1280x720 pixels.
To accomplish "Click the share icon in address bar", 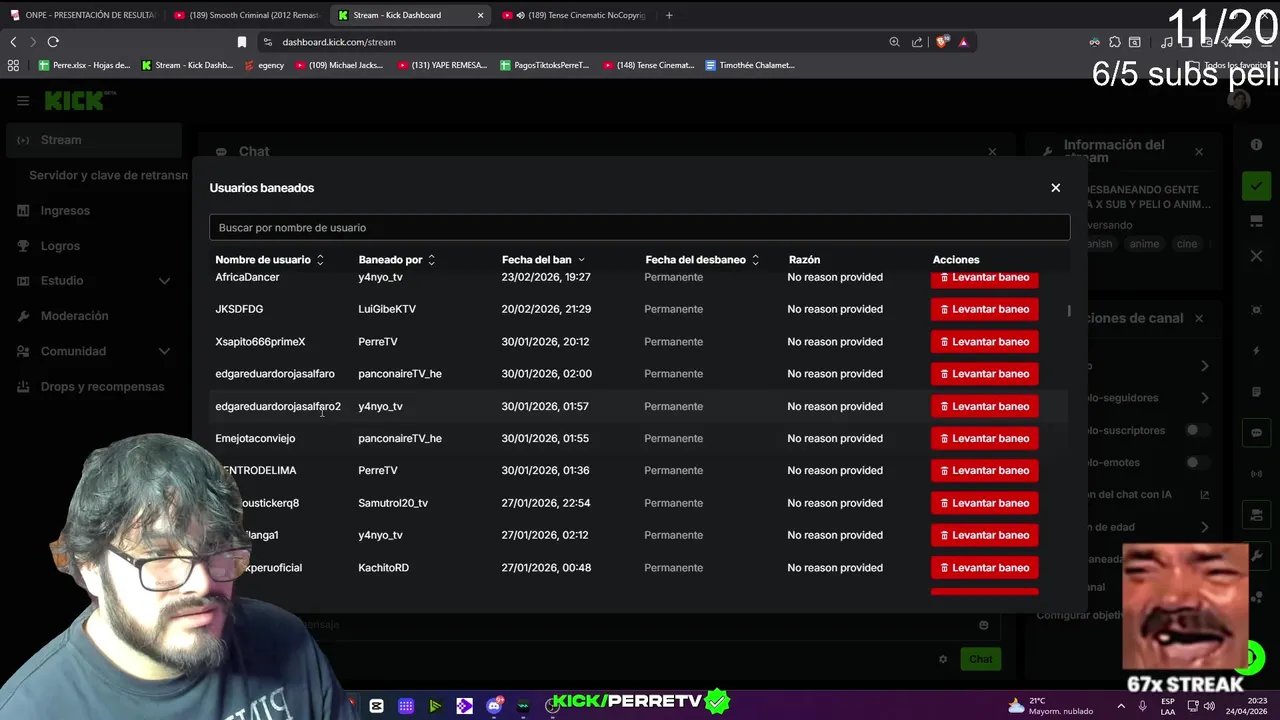I will [917, 42].
